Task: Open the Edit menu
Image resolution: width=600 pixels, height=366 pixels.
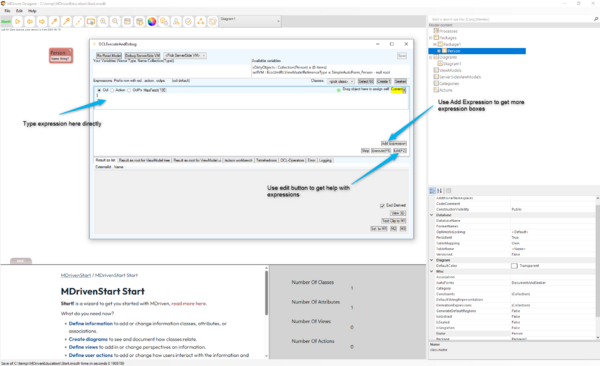Action: click(x=19, y=11)
